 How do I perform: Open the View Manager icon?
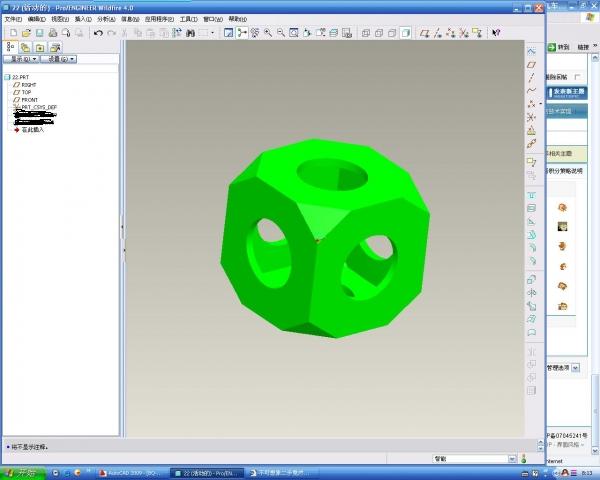(347, 33)
